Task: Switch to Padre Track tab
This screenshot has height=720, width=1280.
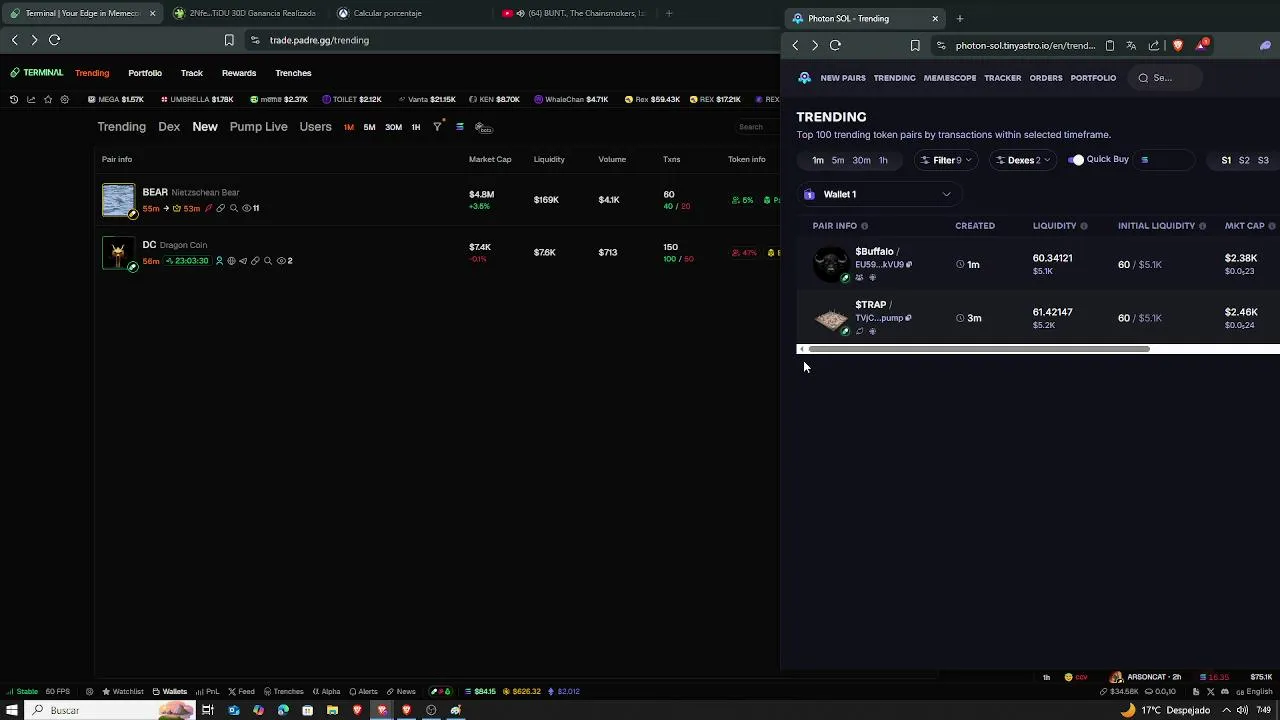Action: (x=192, y=73)
